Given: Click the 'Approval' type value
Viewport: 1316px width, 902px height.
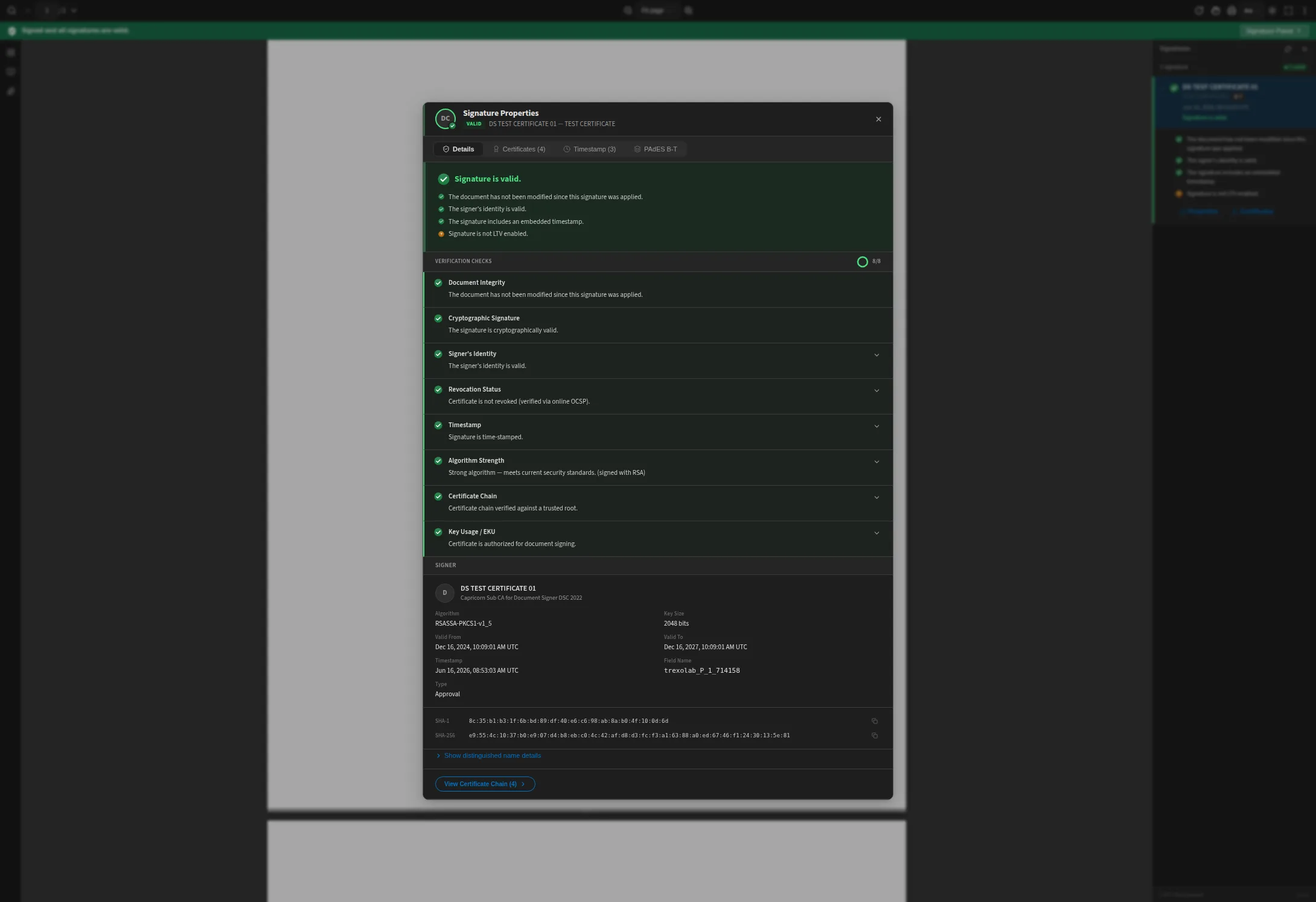Looking at the screenshot, I should [x=447, y=694].
